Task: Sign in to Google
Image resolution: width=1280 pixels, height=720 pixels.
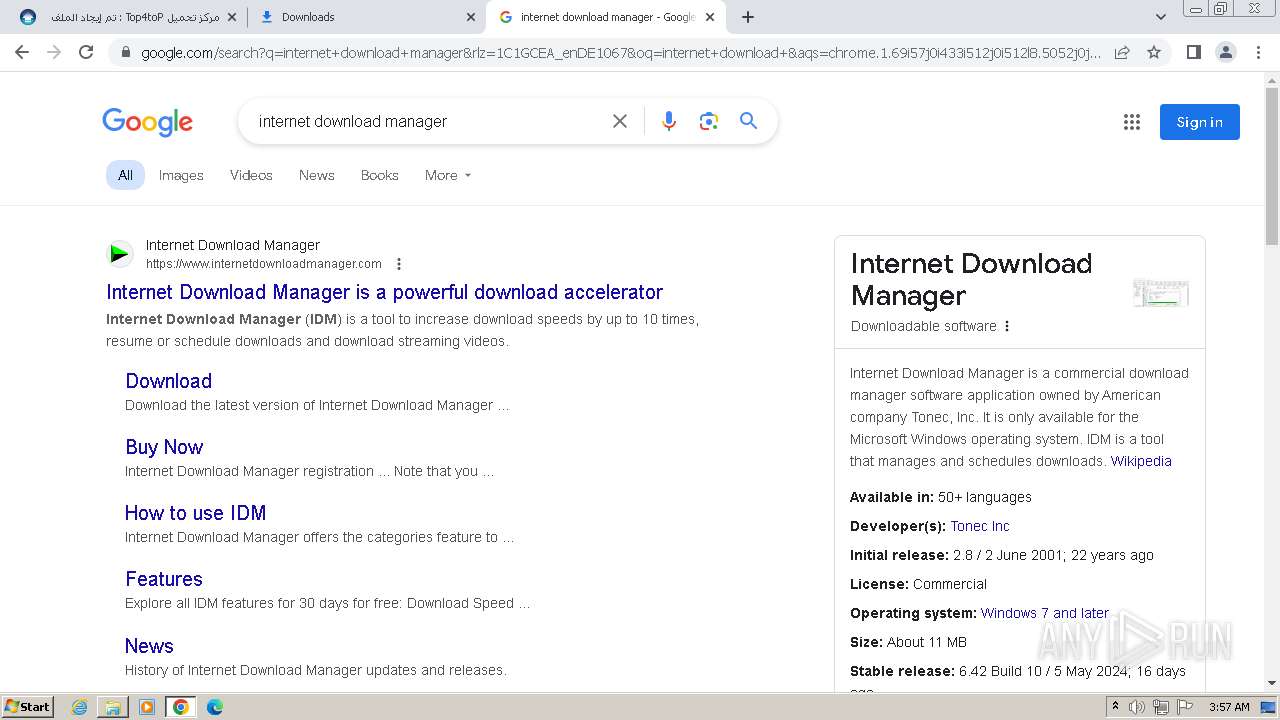Action: tap(1199, 122)
